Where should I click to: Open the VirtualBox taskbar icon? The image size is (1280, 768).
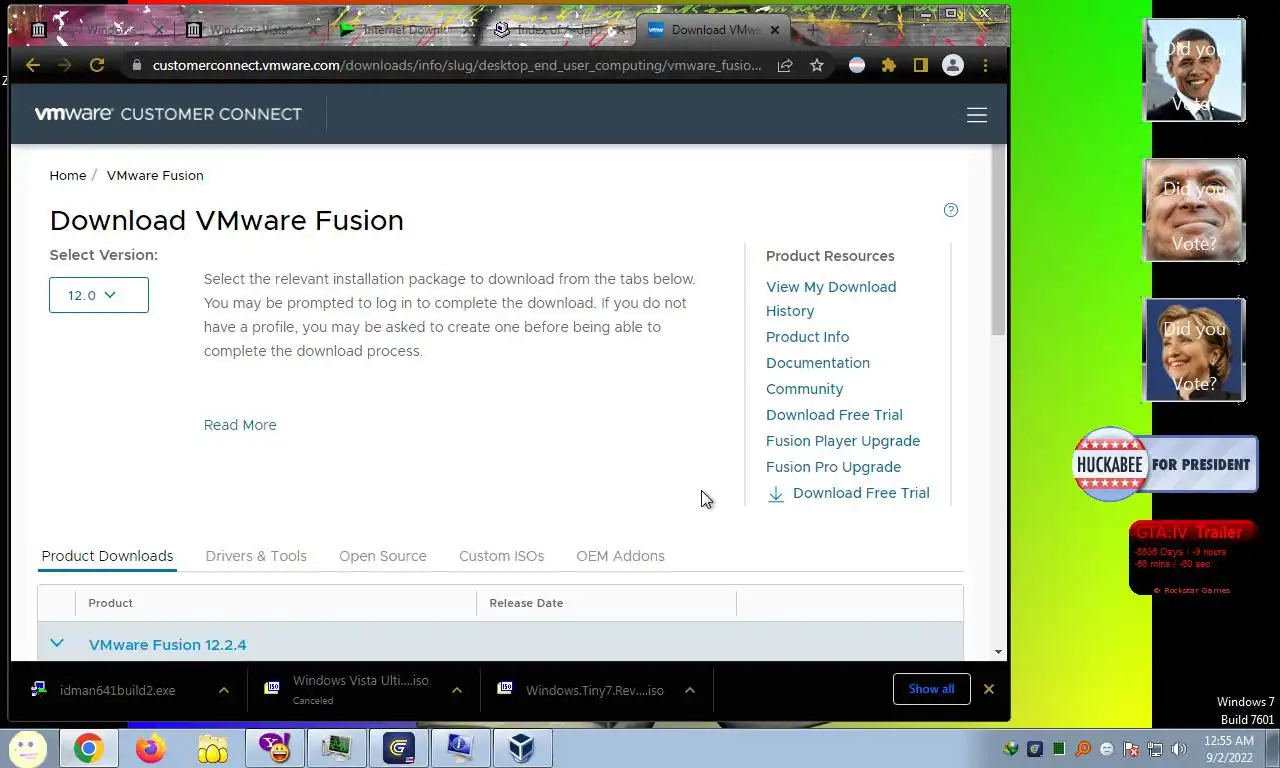pyautogui.click(x=522, y=748)
